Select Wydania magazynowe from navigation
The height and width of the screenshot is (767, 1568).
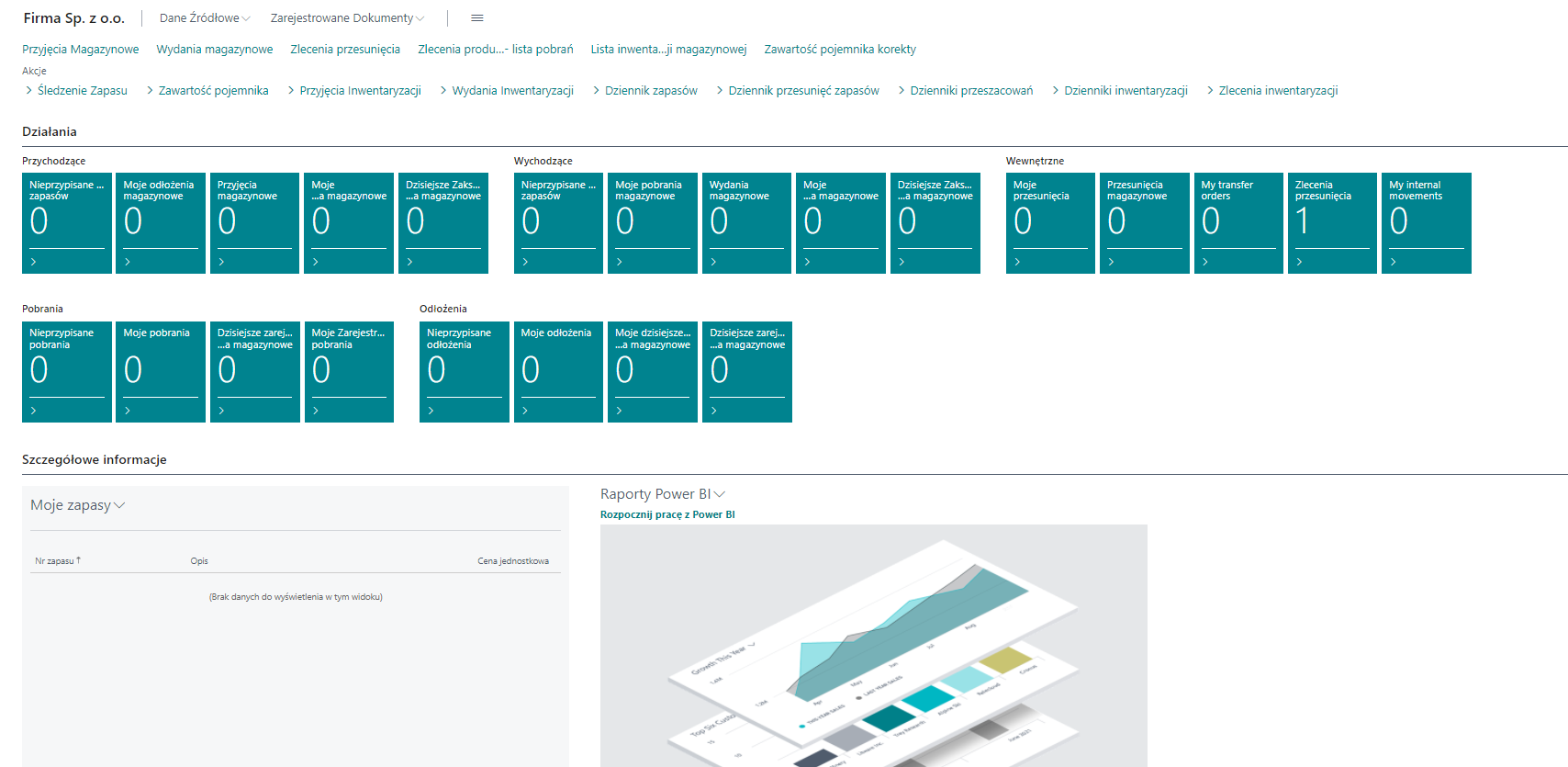coord(214,50)
